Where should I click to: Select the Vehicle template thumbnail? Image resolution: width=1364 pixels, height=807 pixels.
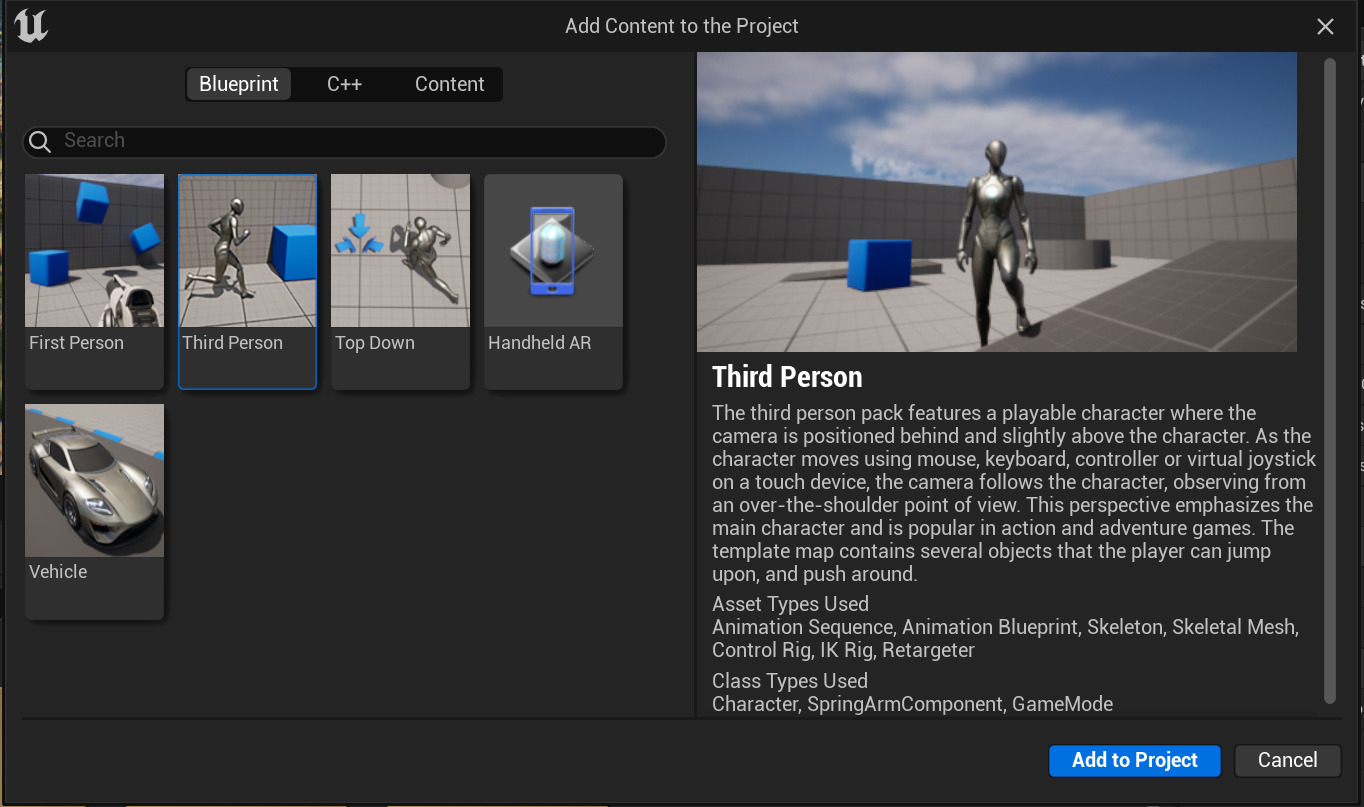[x=94, y=480]
